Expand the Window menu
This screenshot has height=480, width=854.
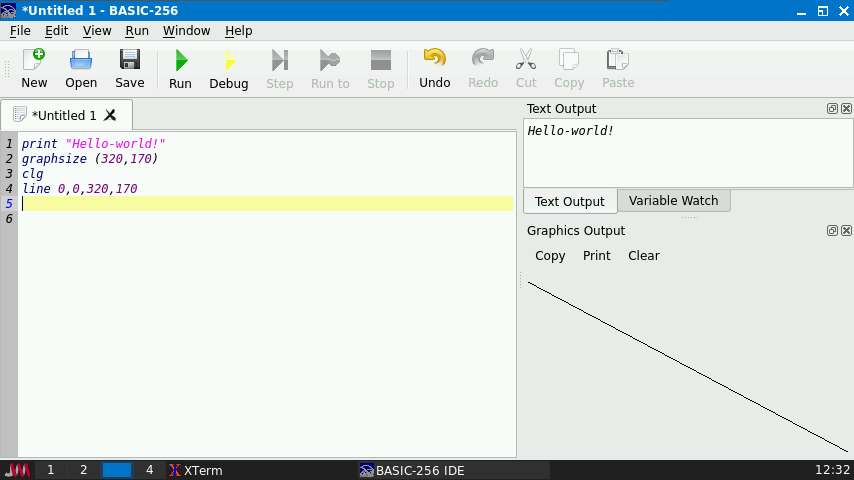(186, 31)
